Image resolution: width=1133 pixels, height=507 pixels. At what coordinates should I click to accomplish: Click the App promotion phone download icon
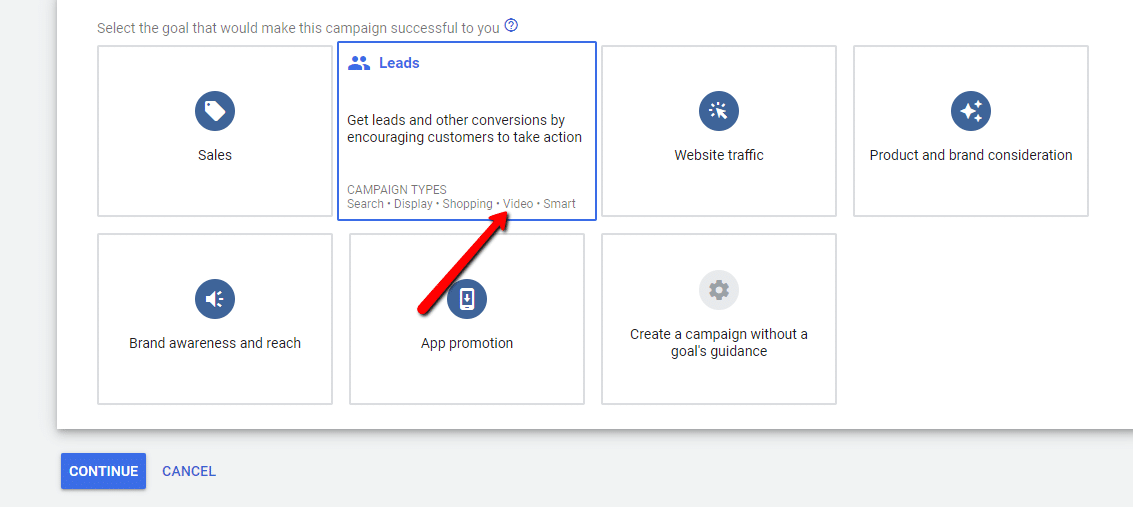coord(467,299)
